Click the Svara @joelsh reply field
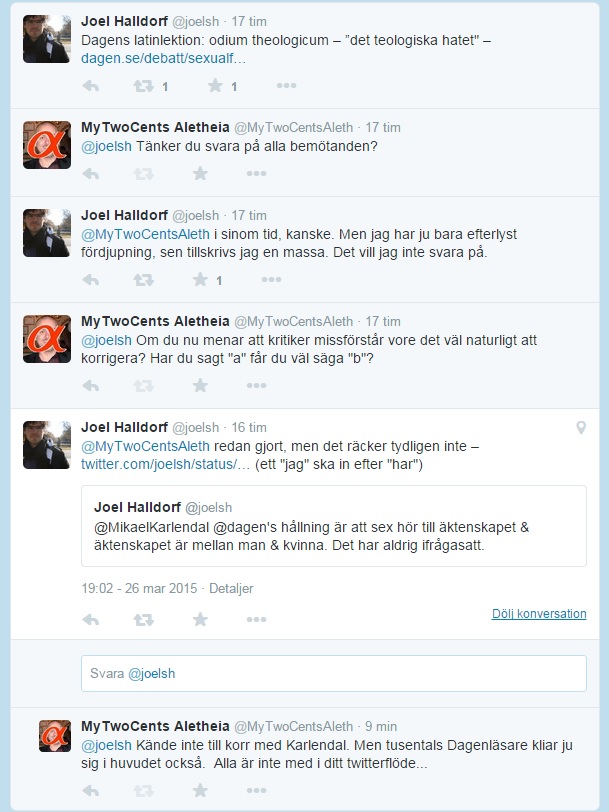Viewport: 609px width, 812px height. tap(333, 673)
